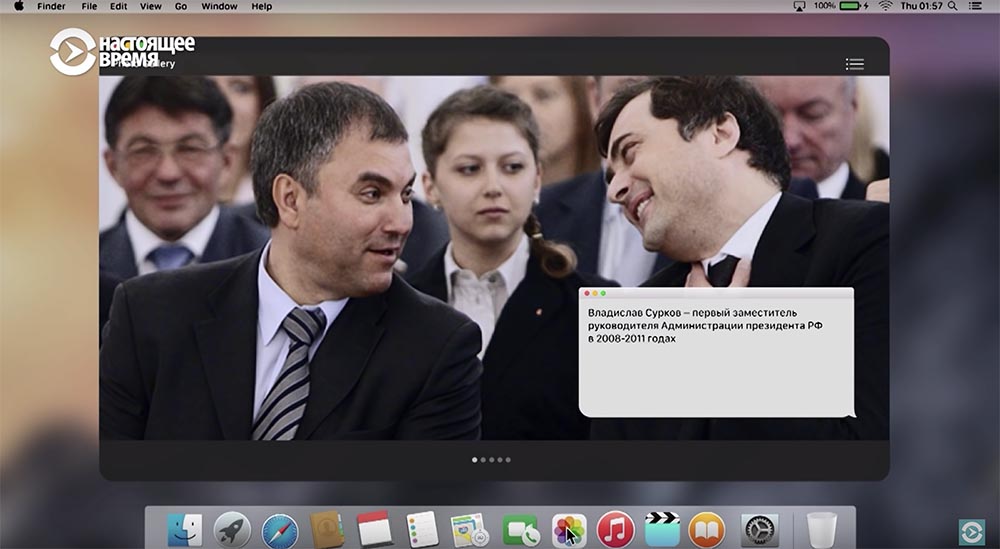1000x549 pixels.
Task: Click the gallery photo of the people
Action: 494,258
